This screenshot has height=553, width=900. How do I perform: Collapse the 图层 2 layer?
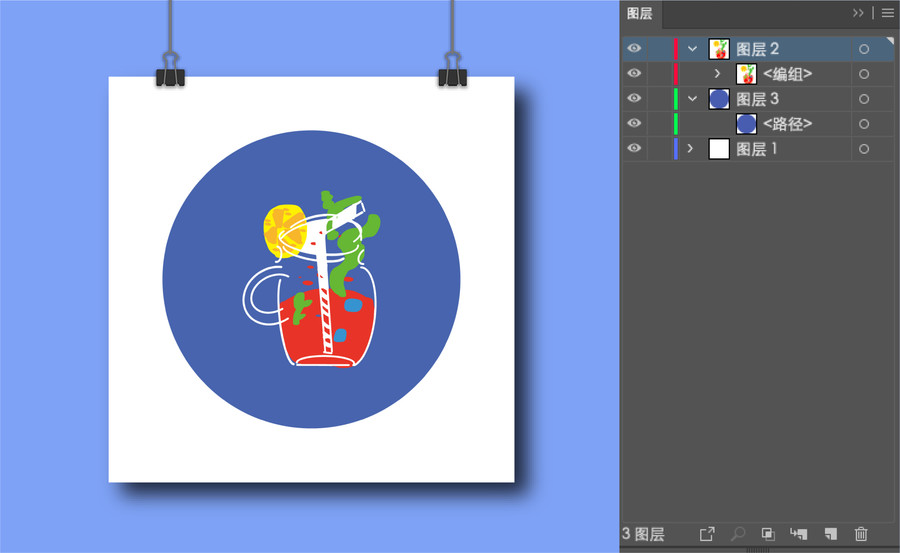click(692, 49)
